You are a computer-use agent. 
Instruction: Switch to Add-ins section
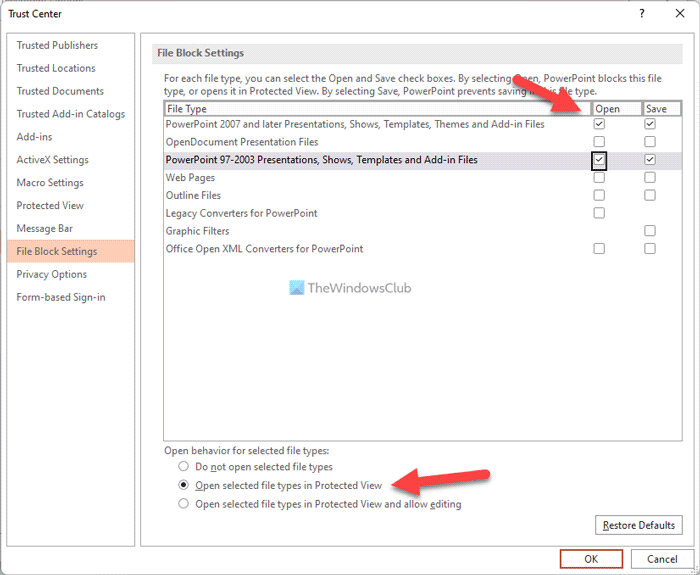pyautogui.click(x=71, y=137)
